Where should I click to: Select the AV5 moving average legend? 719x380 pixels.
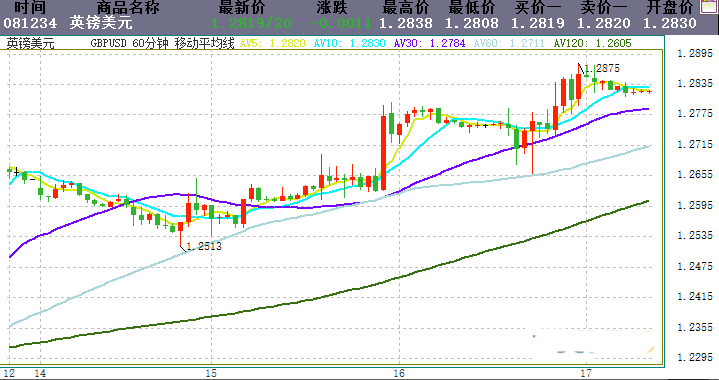(273, 44)
